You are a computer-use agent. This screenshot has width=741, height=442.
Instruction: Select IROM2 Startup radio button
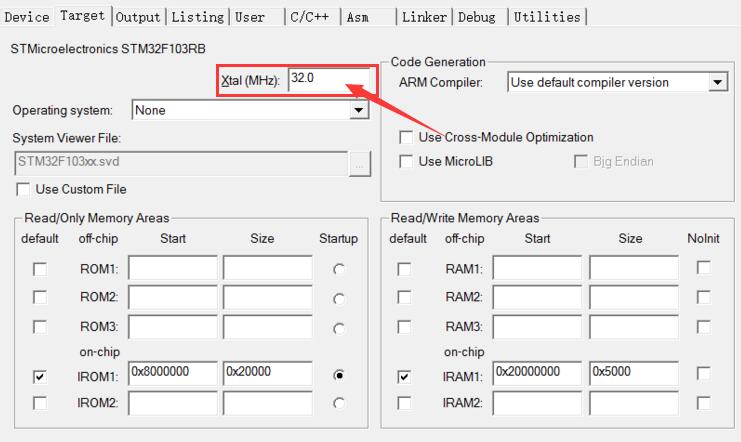coord(338,403)
